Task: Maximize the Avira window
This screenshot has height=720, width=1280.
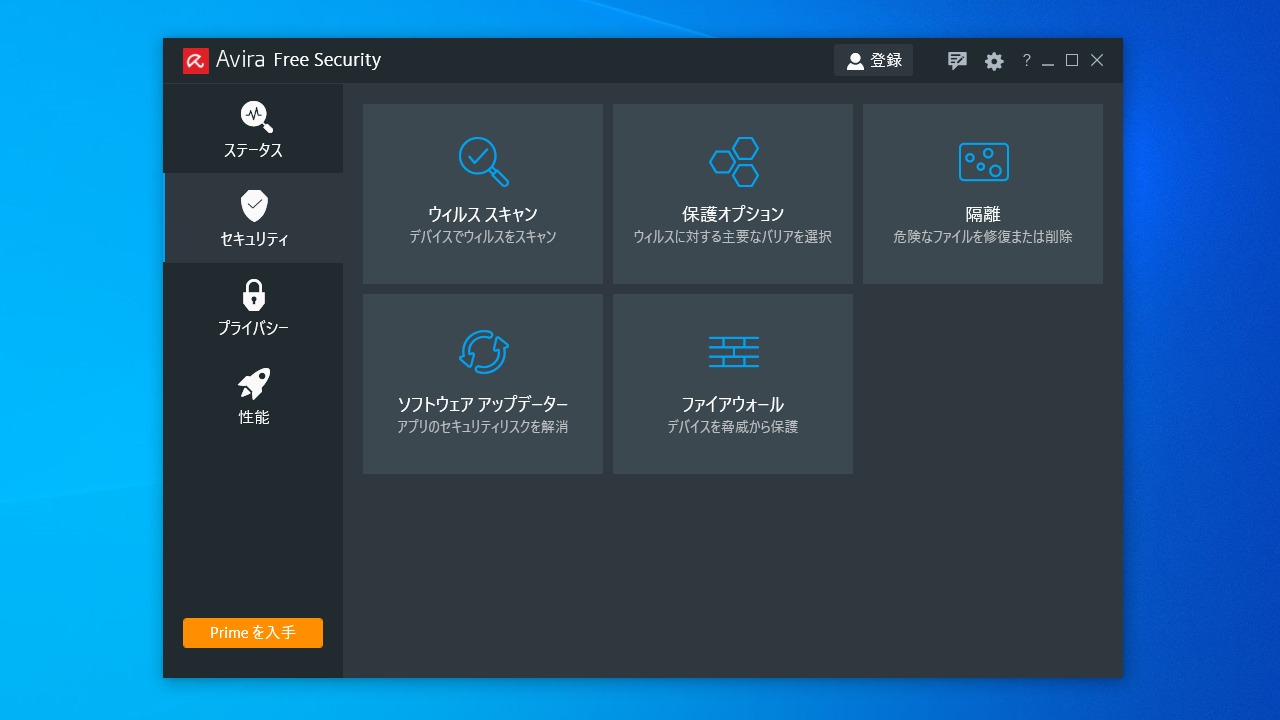Action: click(1072, 61)
